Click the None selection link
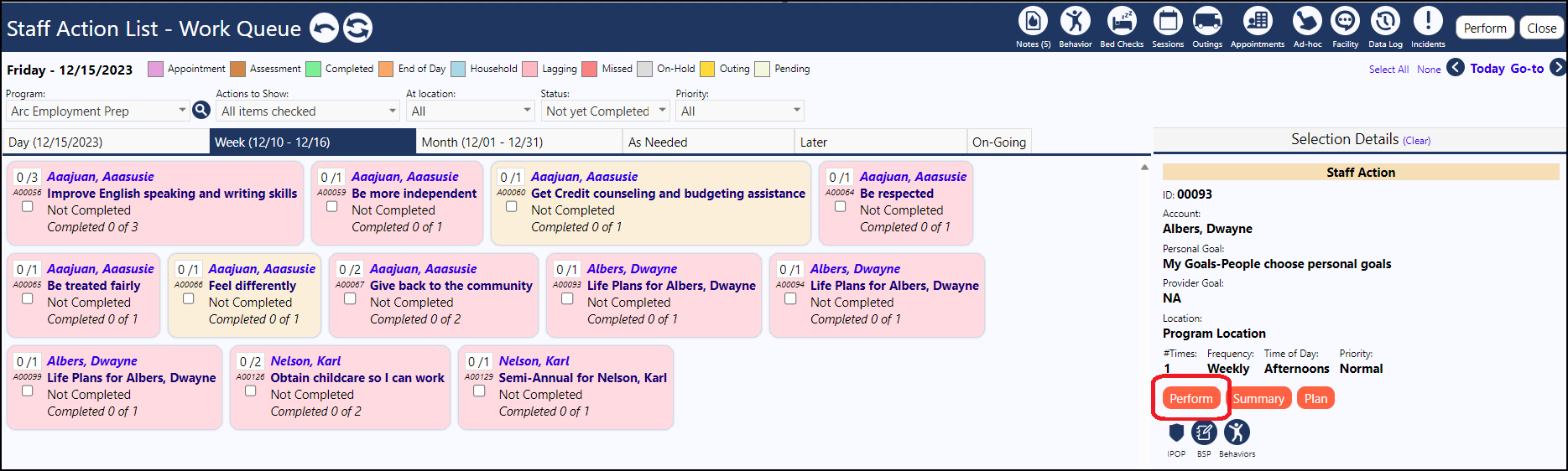The height and width of the screenshot is (471, 1568). (1429, 70)
